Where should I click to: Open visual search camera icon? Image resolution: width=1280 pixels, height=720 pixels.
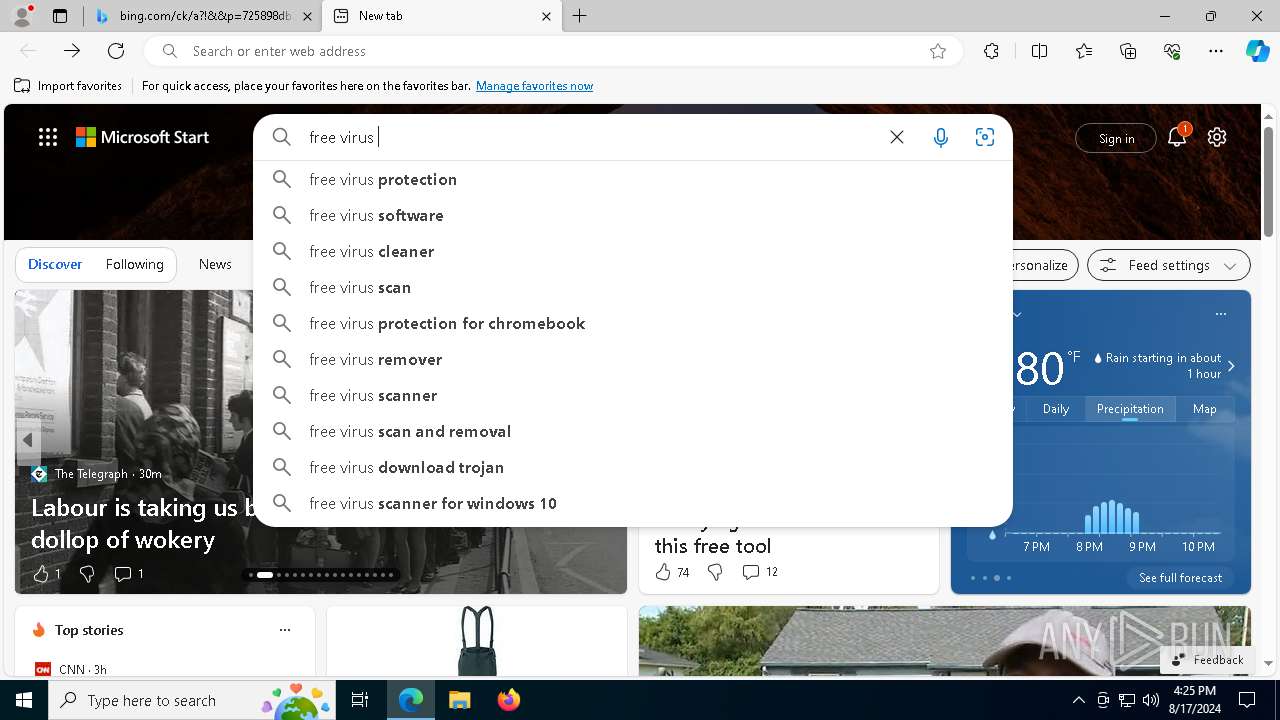click(985, 137)
